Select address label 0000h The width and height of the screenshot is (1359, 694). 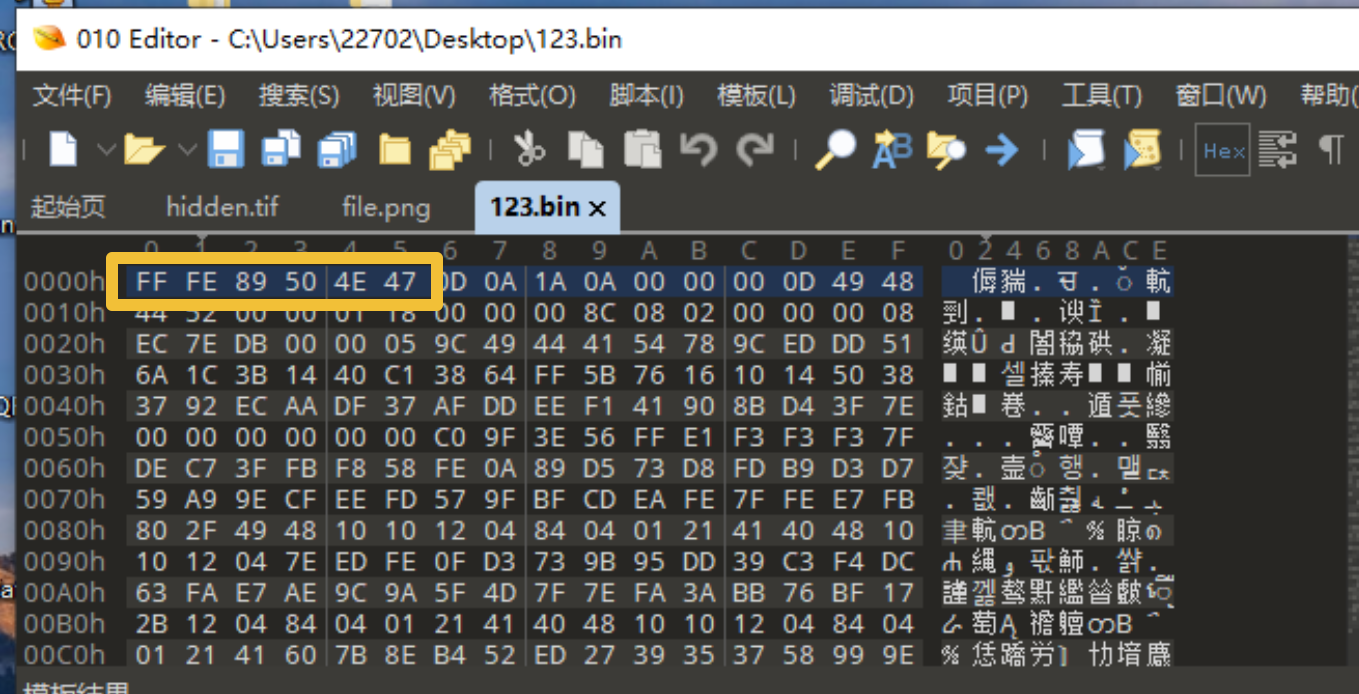coord(64,282)
